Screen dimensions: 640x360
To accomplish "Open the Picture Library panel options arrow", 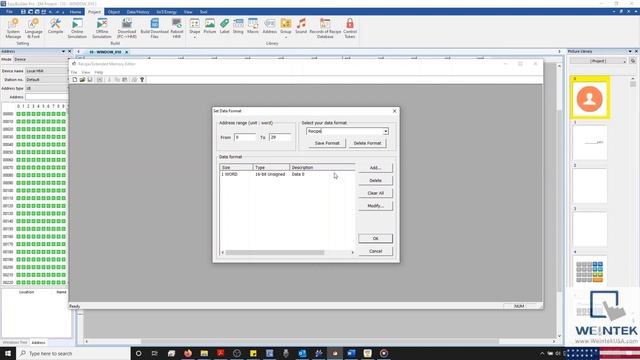I will point(630,51).
